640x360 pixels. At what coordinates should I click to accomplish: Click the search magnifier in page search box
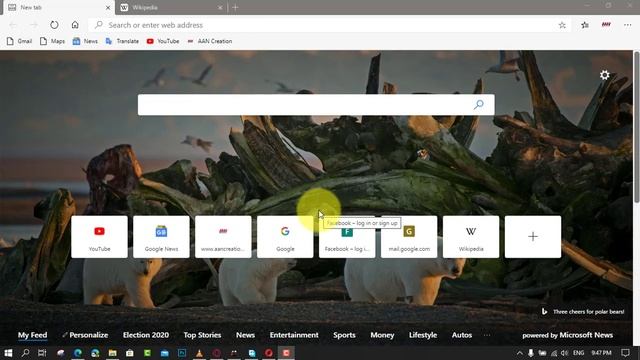tap(479, 104)
